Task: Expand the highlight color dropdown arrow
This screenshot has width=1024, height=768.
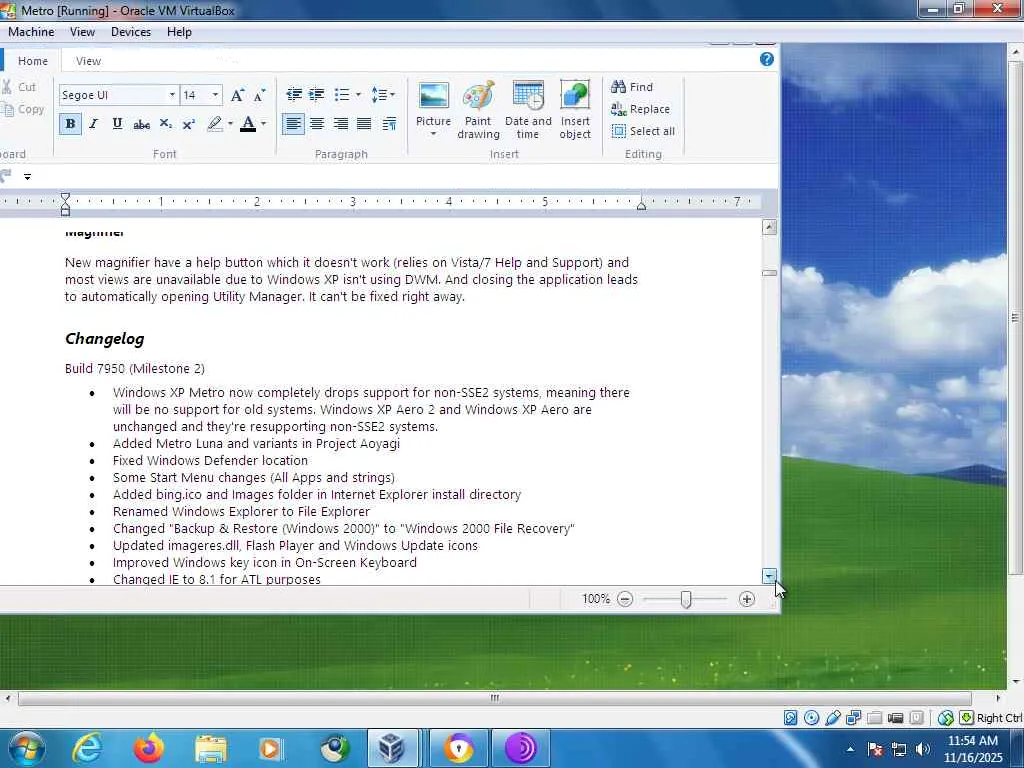Action: (x=230, y=123)
